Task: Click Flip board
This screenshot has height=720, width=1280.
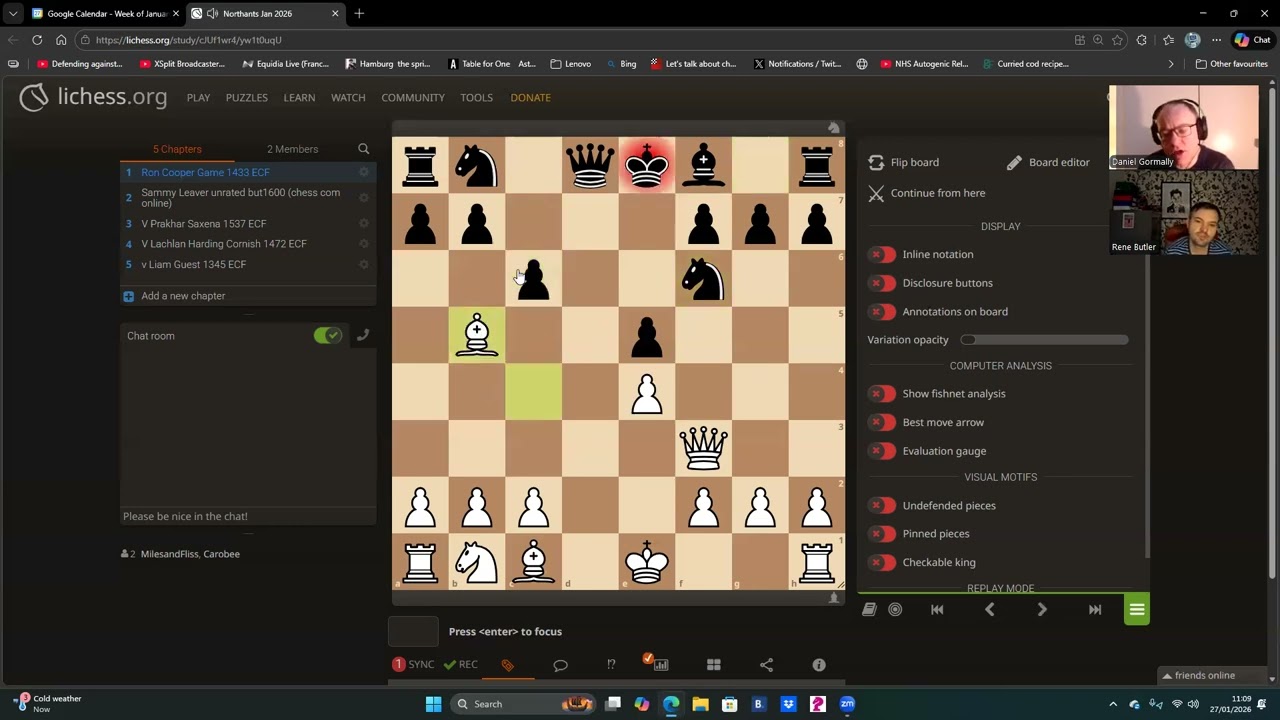Action: pos(904,162)
